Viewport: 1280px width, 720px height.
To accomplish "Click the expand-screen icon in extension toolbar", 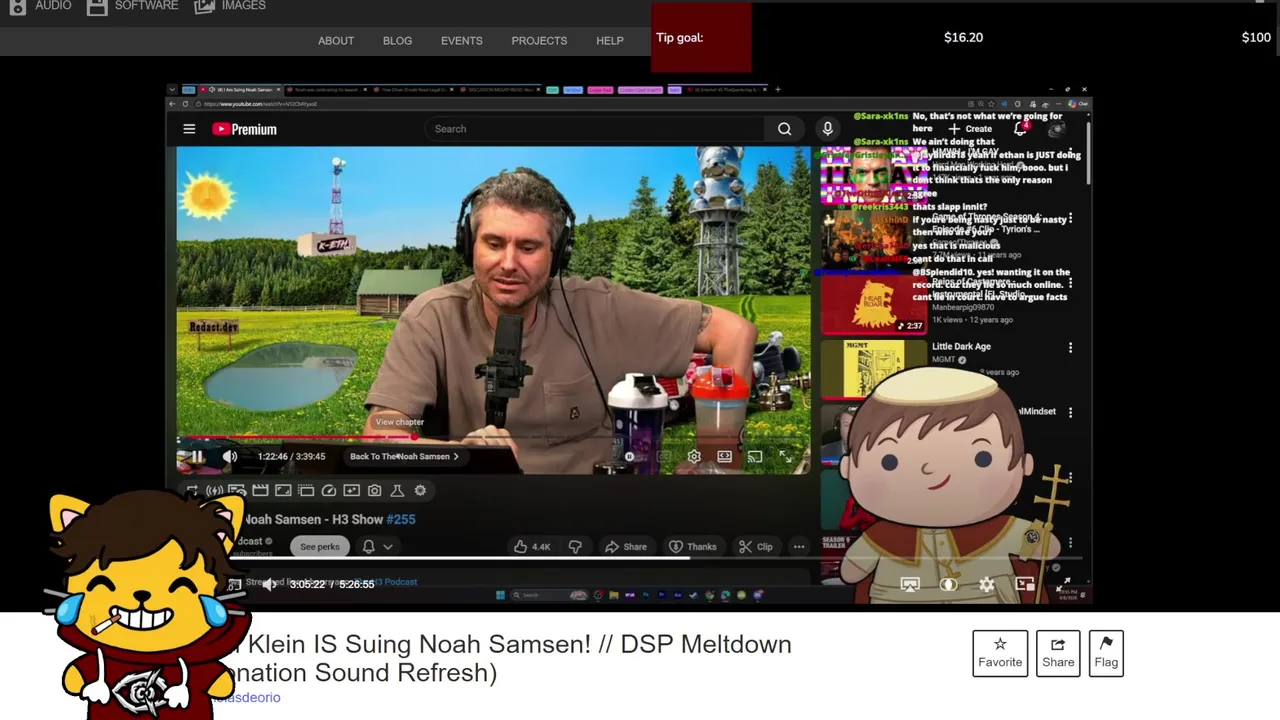I will coord(283,491).
